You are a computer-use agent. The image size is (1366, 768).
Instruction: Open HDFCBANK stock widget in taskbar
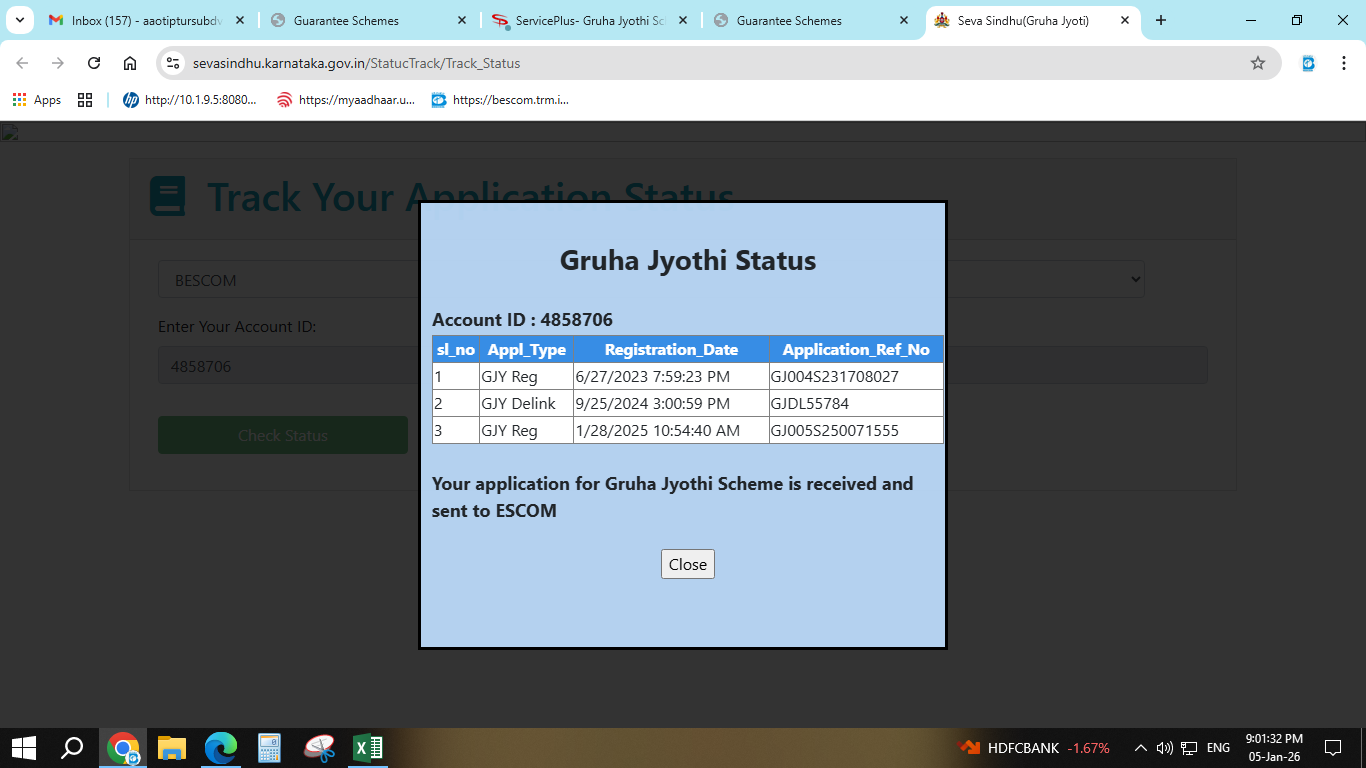pyautogui.click(x=1035, y=748)
